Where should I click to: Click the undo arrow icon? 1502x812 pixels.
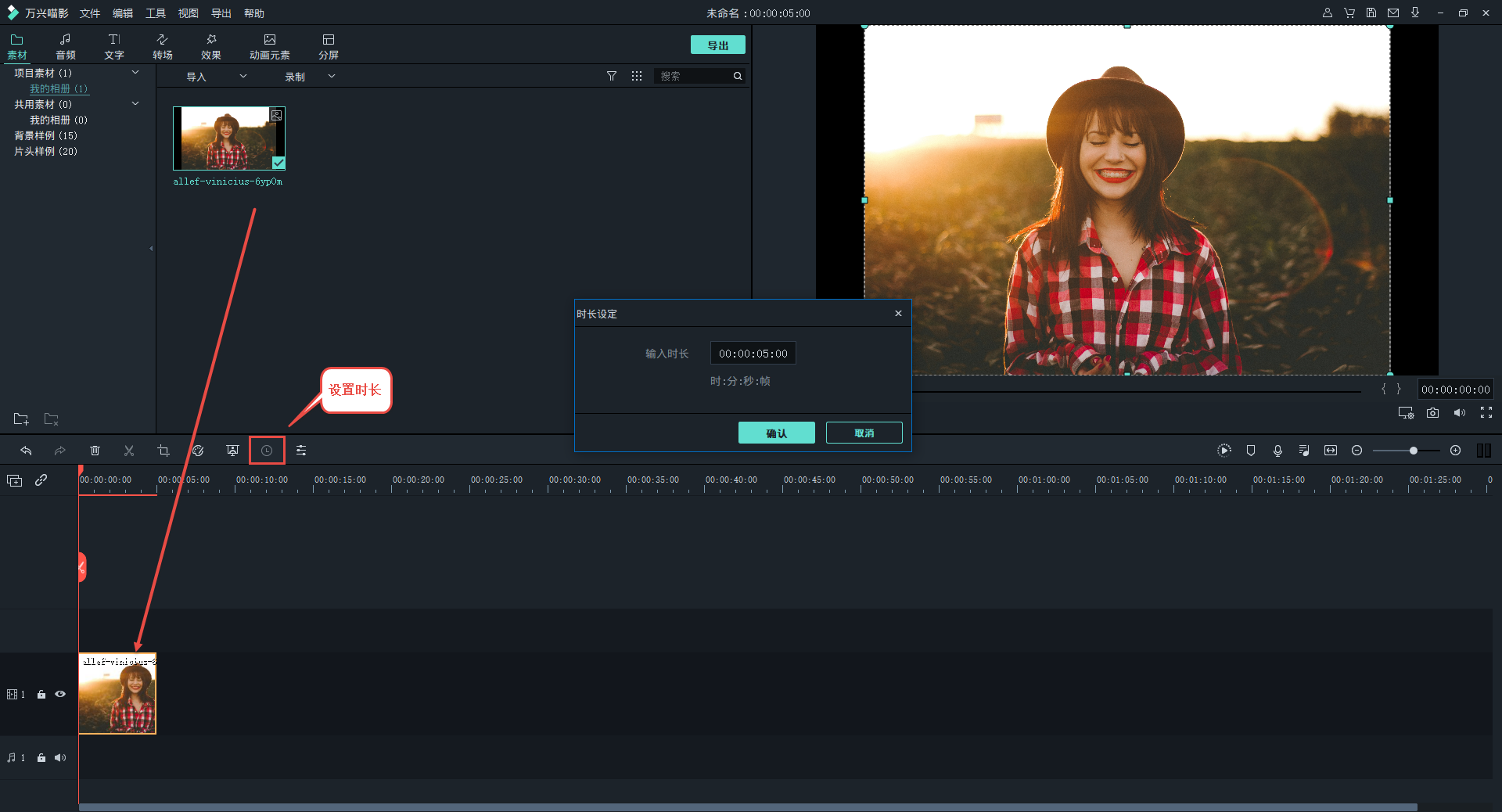[26, 451]
